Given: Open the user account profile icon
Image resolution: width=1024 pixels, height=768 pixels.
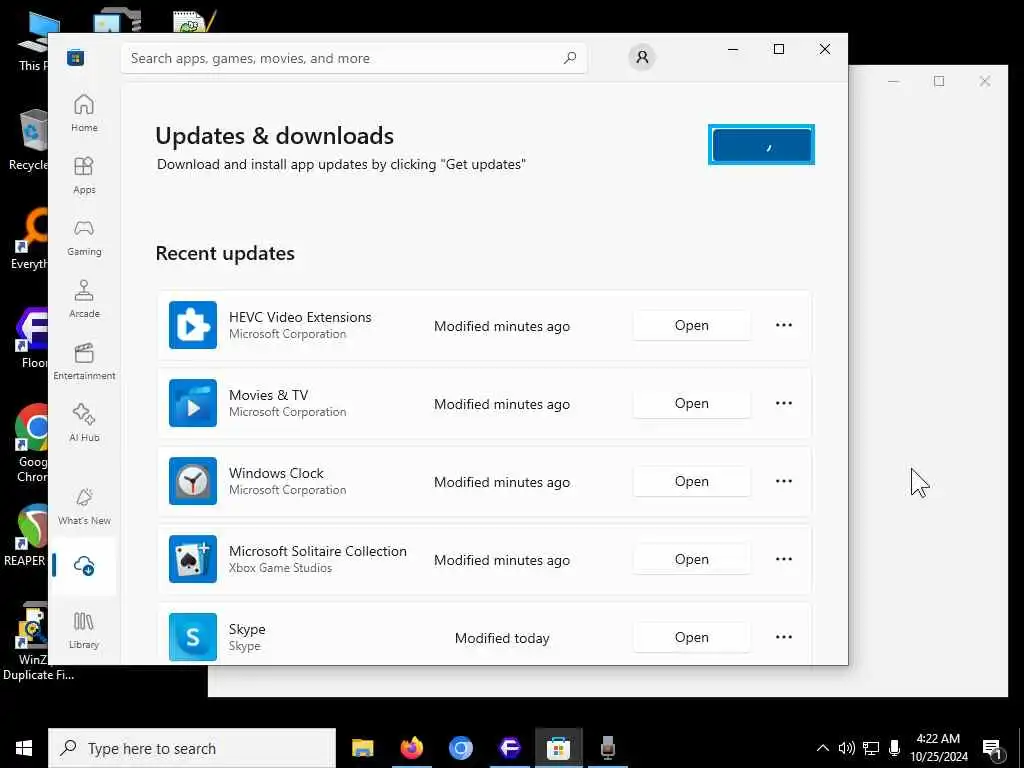Looking at the screenshot, I should pos(642,57).
